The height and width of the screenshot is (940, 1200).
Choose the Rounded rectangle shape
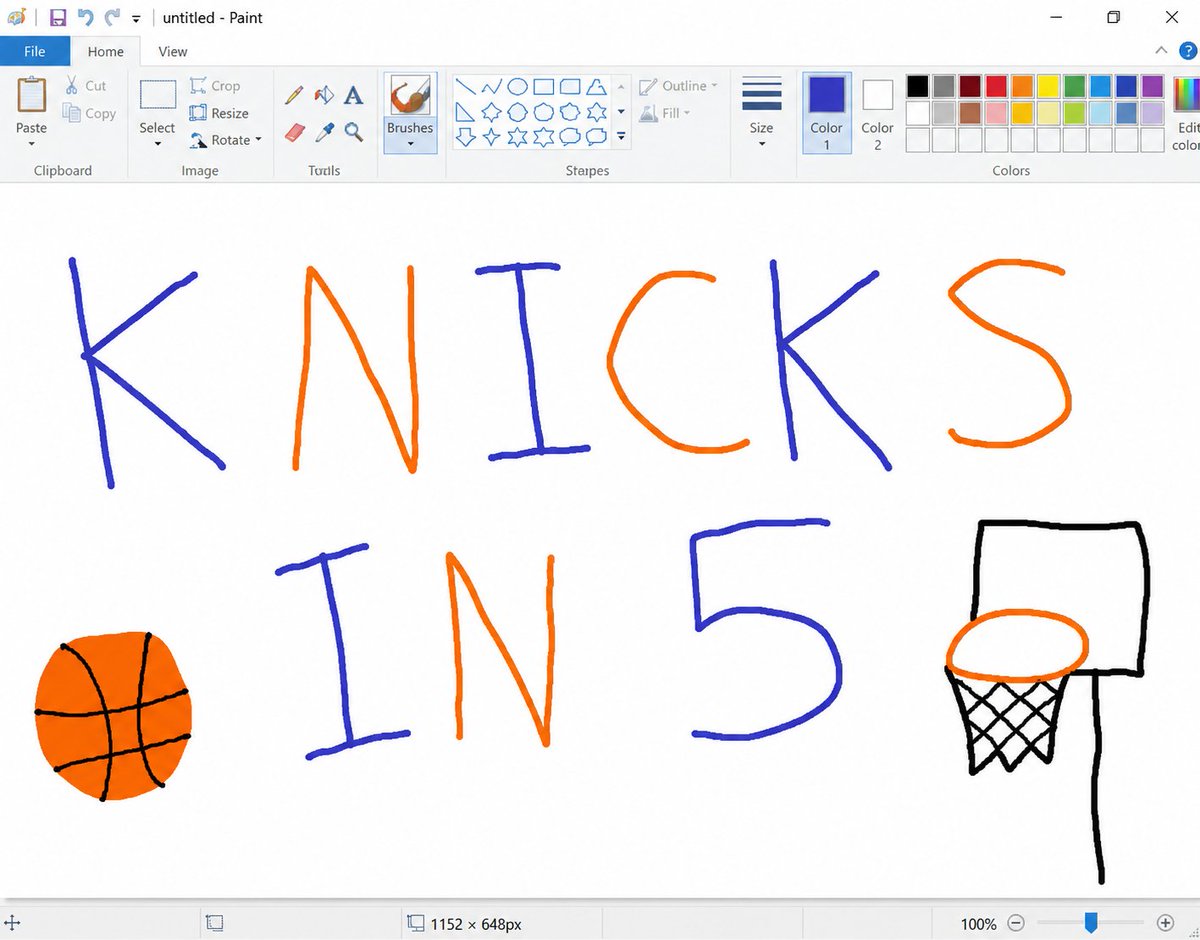[x=570, y=87]
